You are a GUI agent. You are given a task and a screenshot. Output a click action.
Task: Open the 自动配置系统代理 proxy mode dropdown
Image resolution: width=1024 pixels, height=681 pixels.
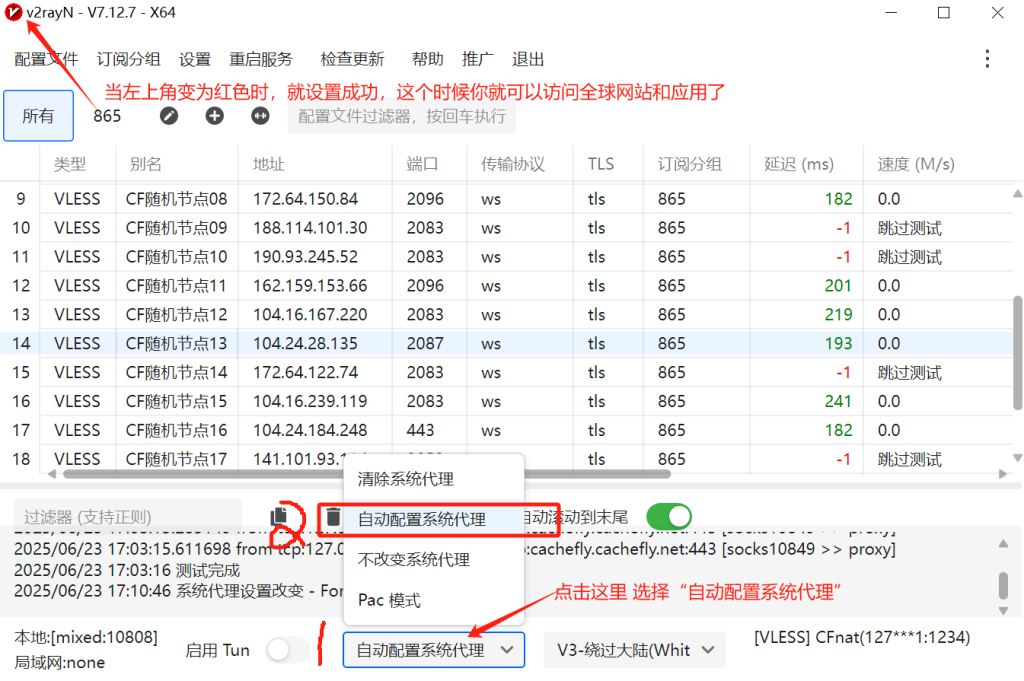coord(434,650)
